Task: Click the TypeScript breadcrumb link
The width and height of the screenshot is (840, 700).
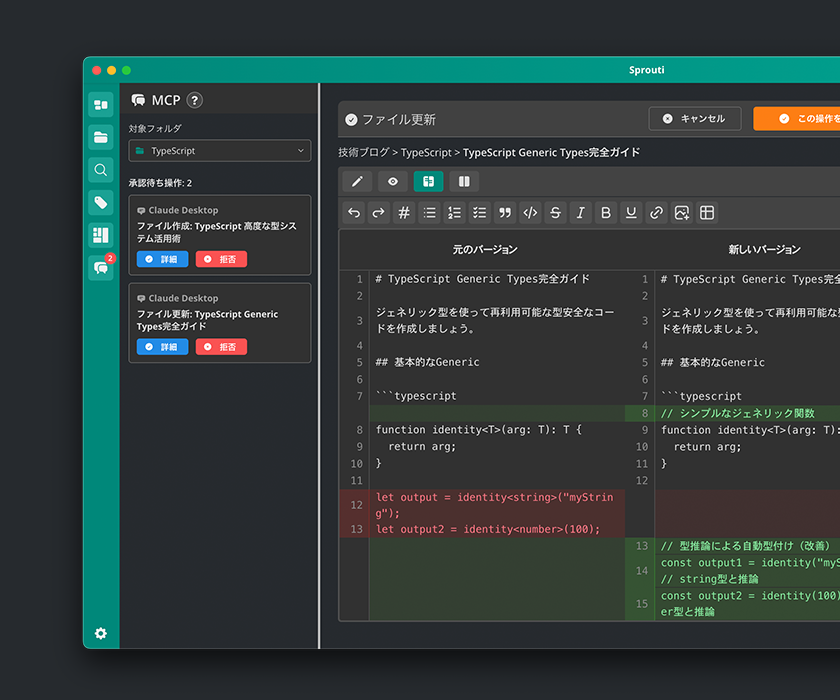Action: click(426, 153)
